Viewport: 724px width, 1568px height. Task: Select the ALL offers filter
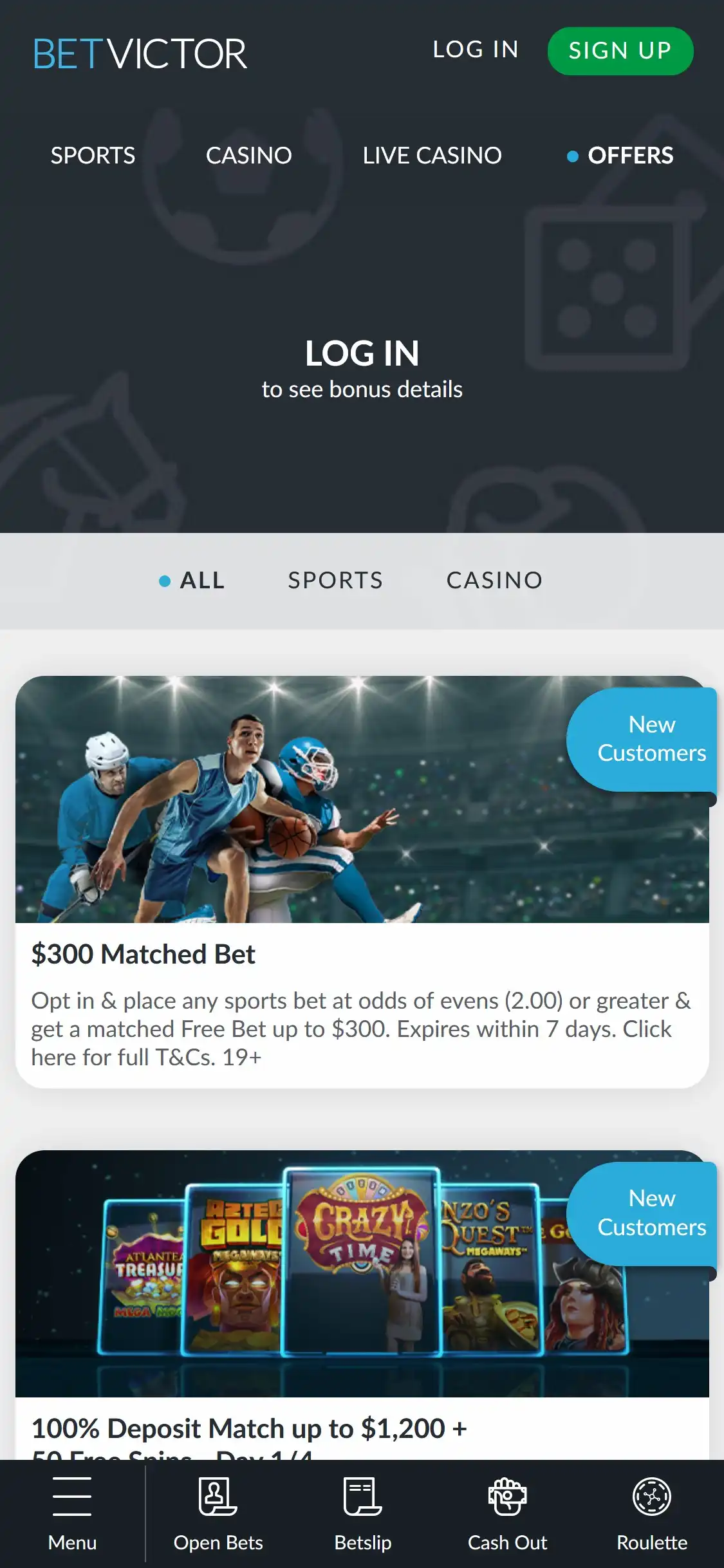point(192,581)
